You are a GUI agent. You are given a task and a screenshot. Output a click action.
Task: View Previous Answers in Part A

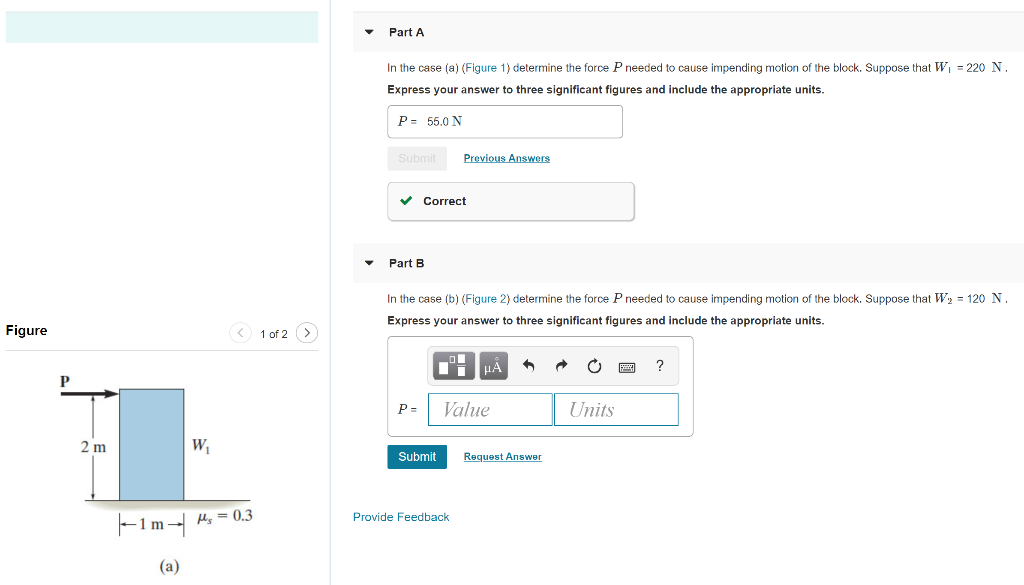coord(506,158)
